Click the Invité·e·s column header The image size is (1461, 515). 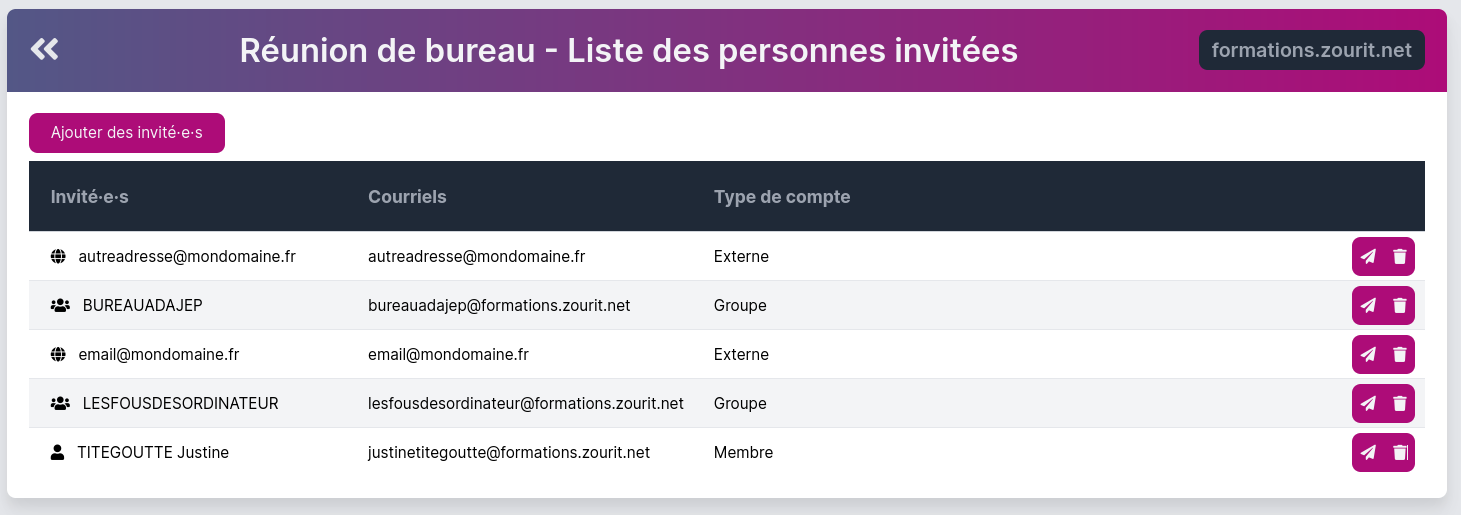[90, 197]
